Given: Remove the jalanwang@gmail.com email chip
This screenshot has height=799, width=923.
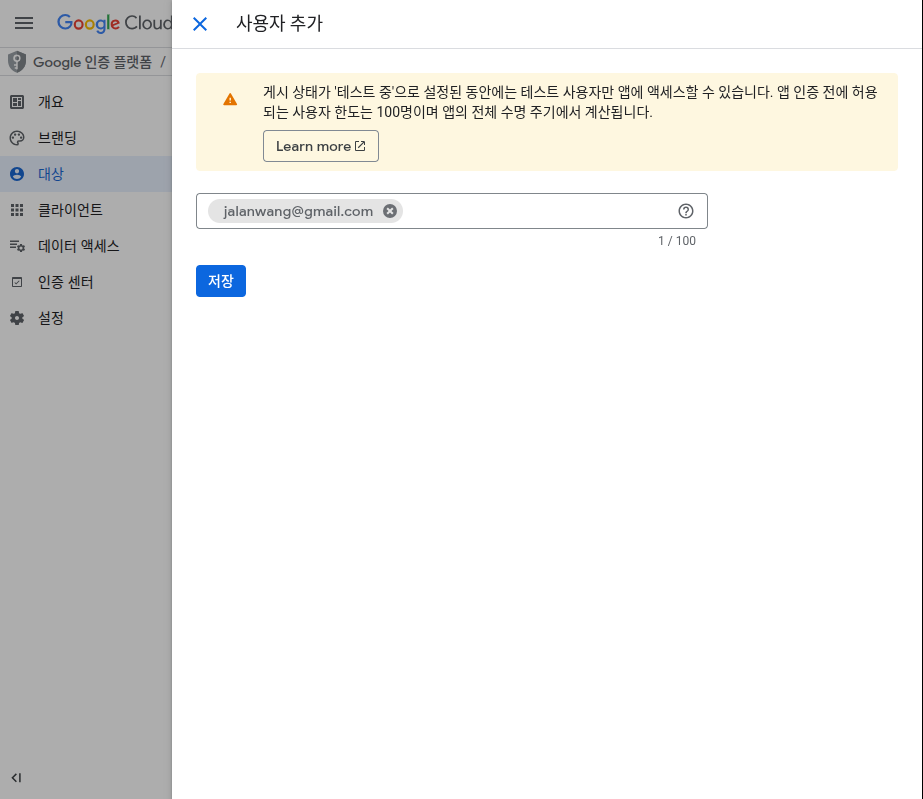Looking at the screenshot, I should 390,211.
